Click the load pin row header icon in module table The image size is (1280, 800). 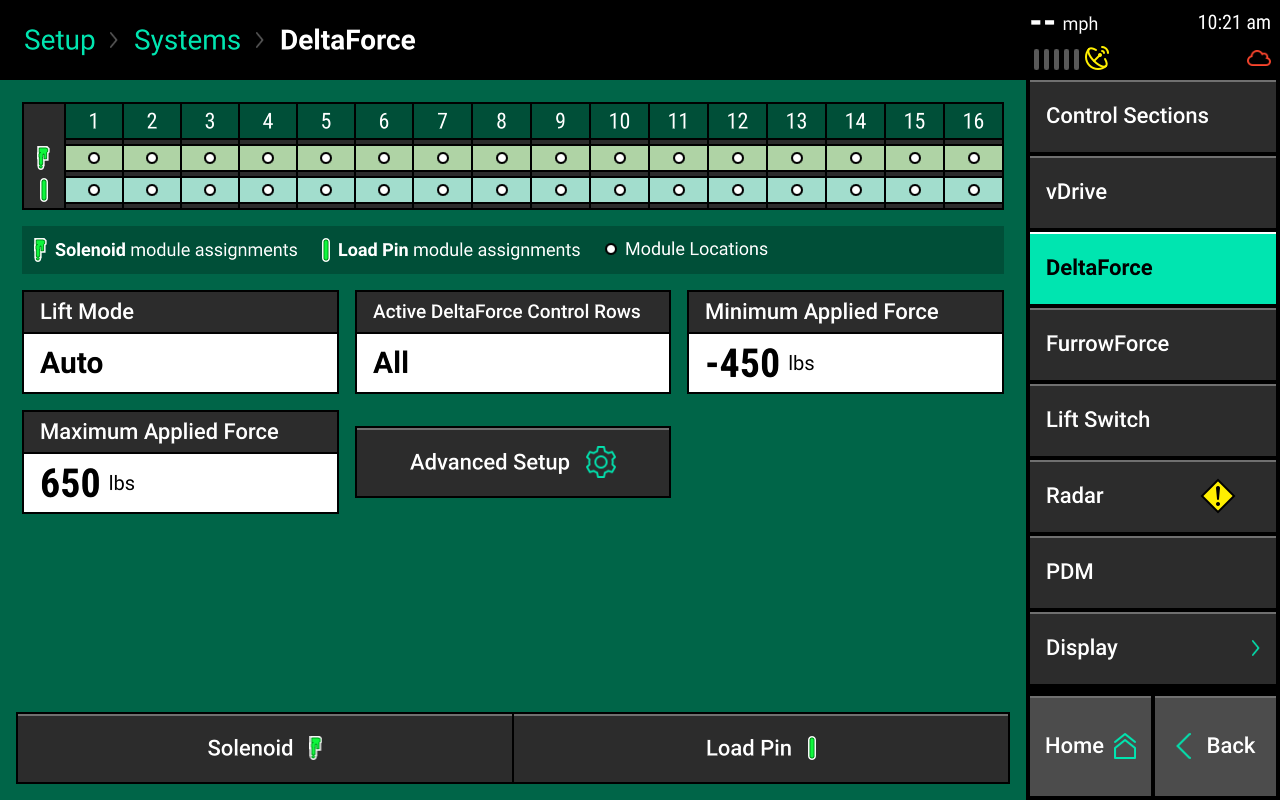pos(44,190)
